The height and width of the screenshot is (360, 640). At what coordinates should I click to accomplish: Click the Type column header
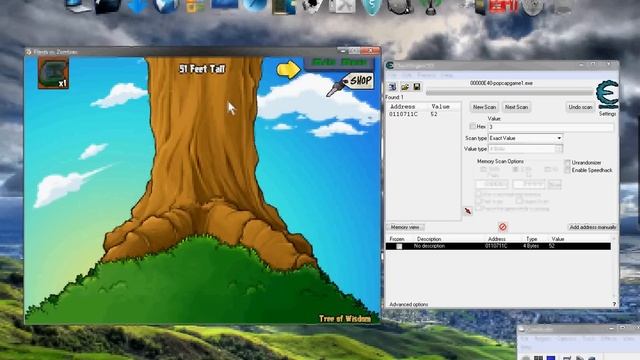click(531, 239)
